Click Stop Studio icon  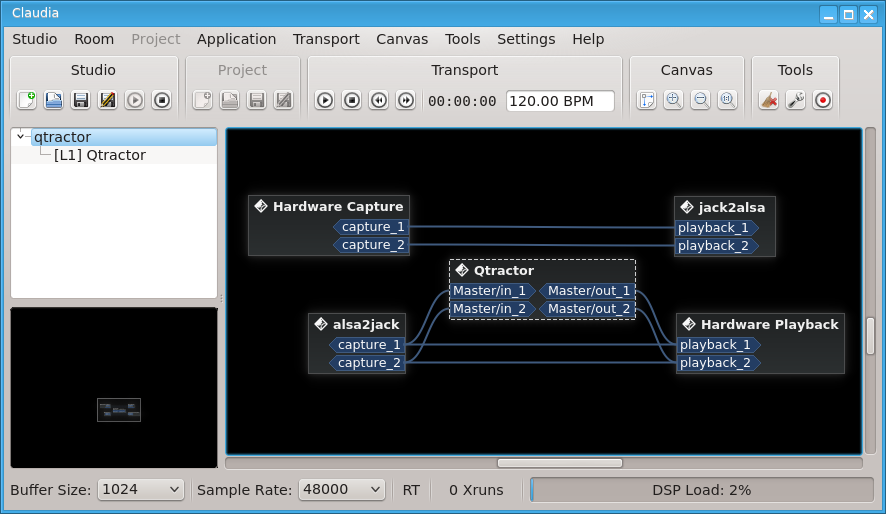pos(162,101)
